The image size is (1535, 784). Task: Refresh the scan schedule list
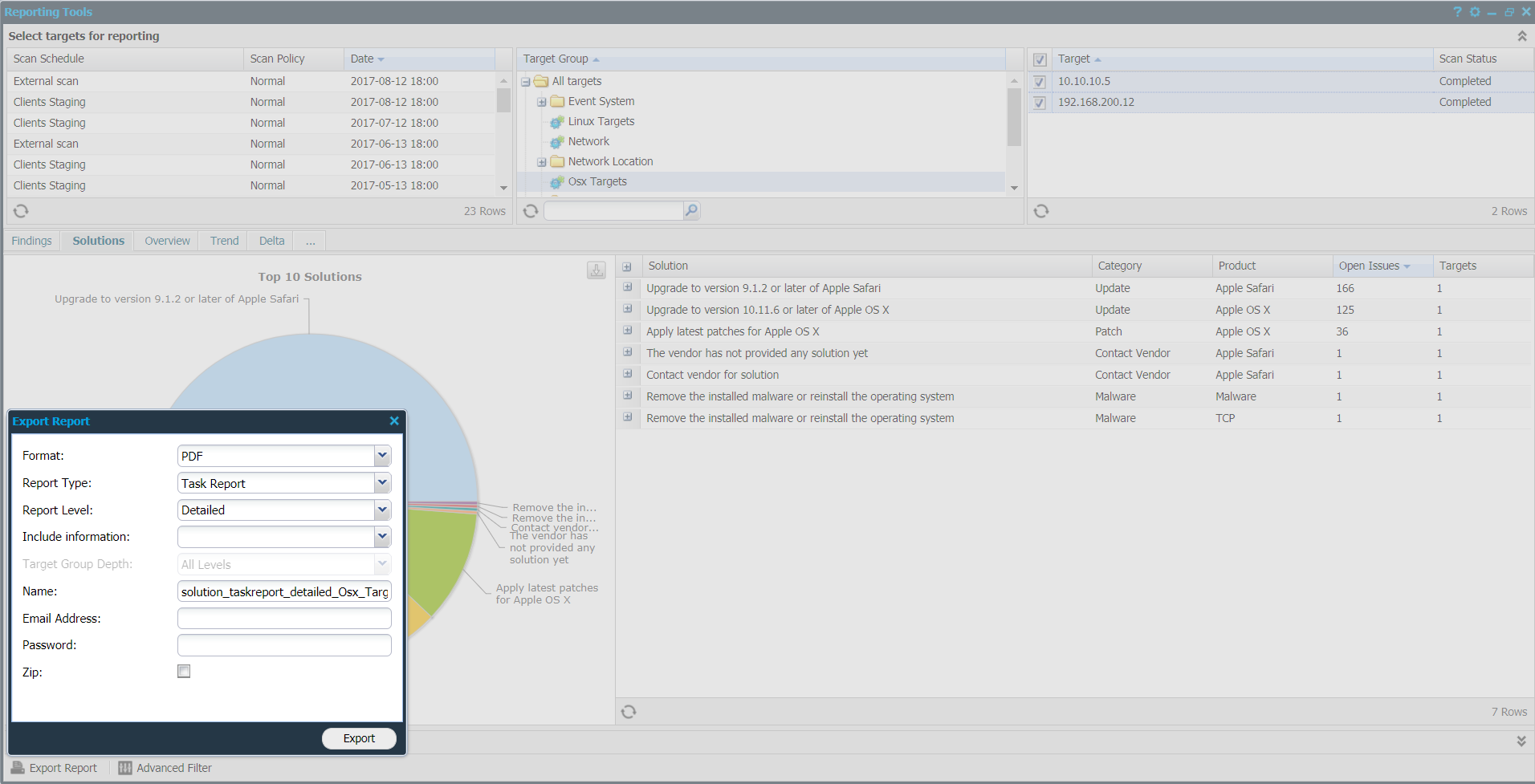click(x=21, y=211)
